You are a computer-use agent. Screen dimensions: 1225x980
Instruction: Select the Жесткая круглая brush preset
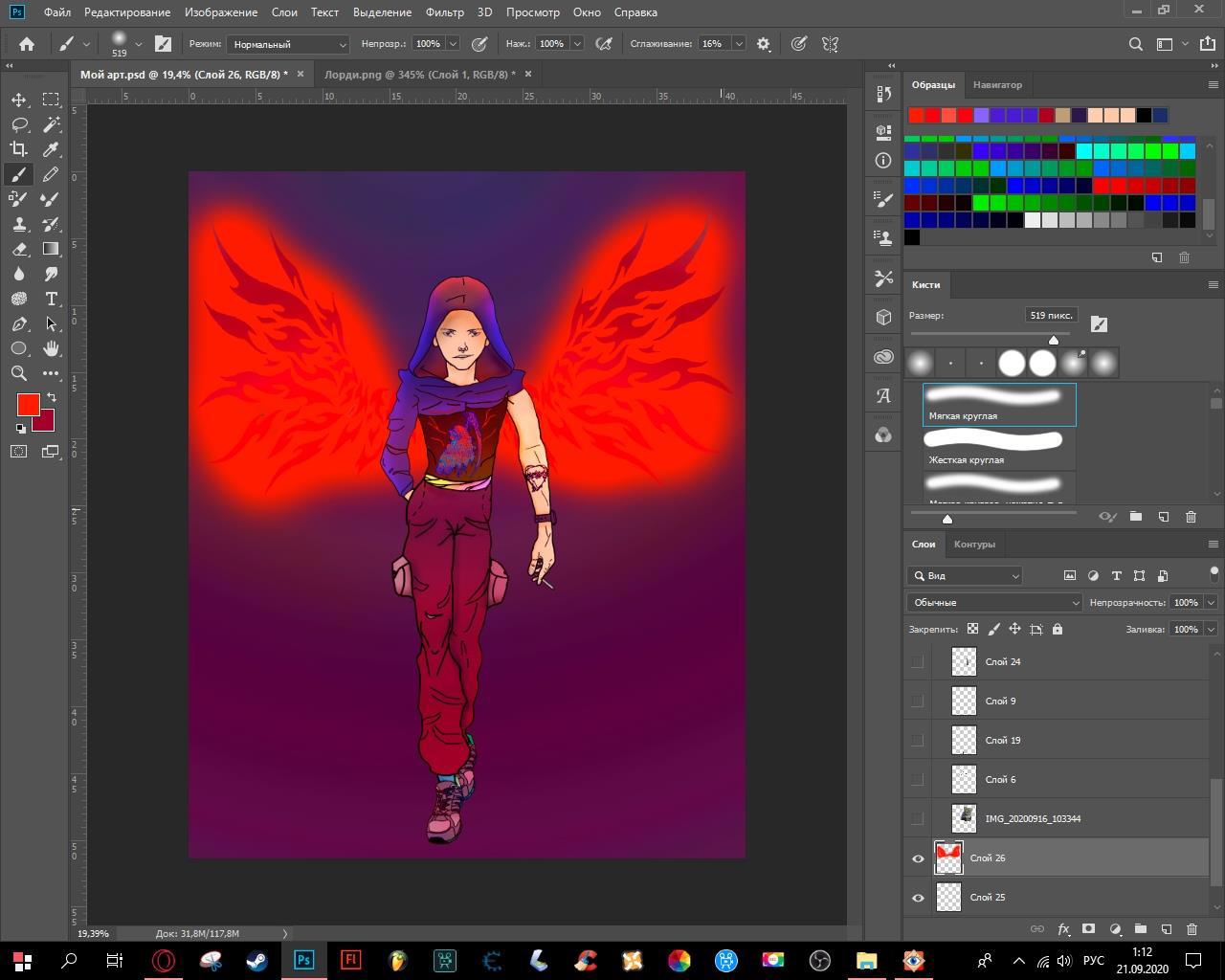click(999, 448)
